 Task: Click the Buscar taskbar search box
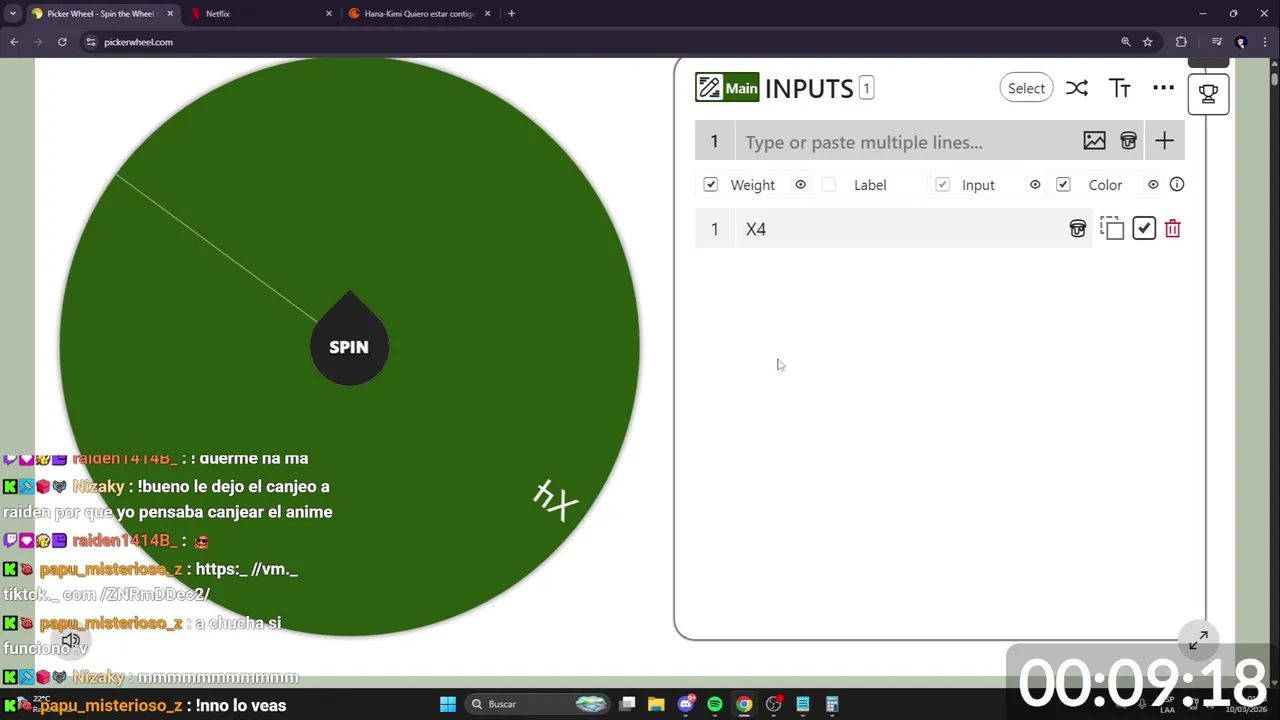point(538,704)
